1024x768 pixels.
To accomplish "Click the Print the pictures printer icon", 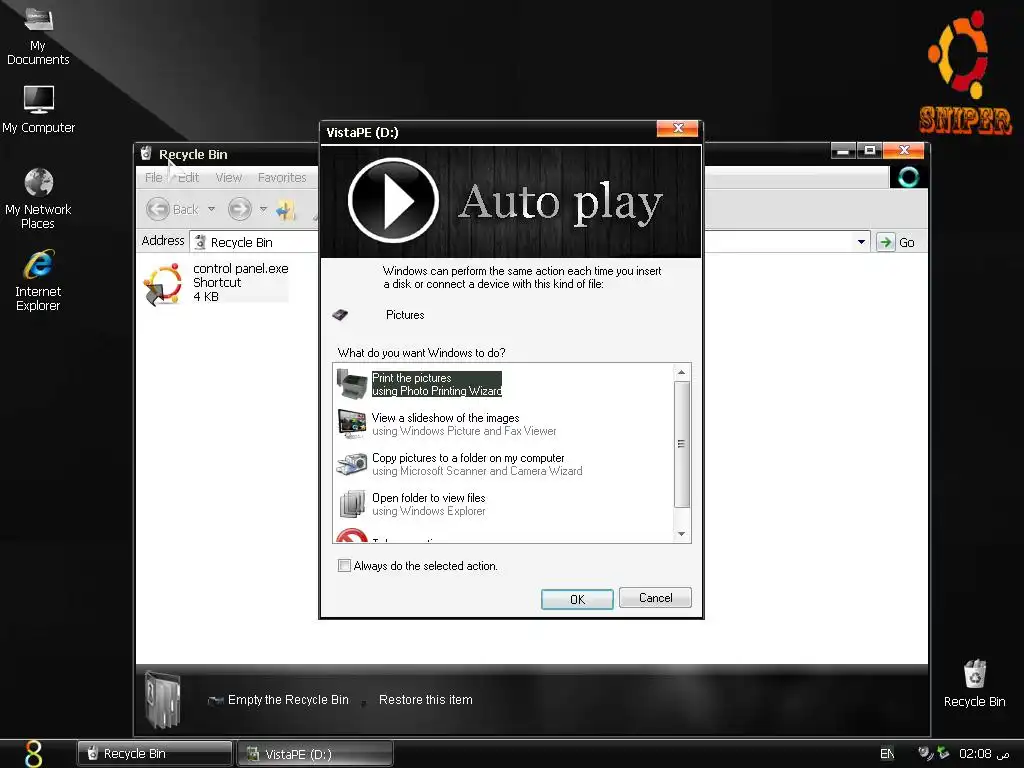I will [x=352, y=383].
